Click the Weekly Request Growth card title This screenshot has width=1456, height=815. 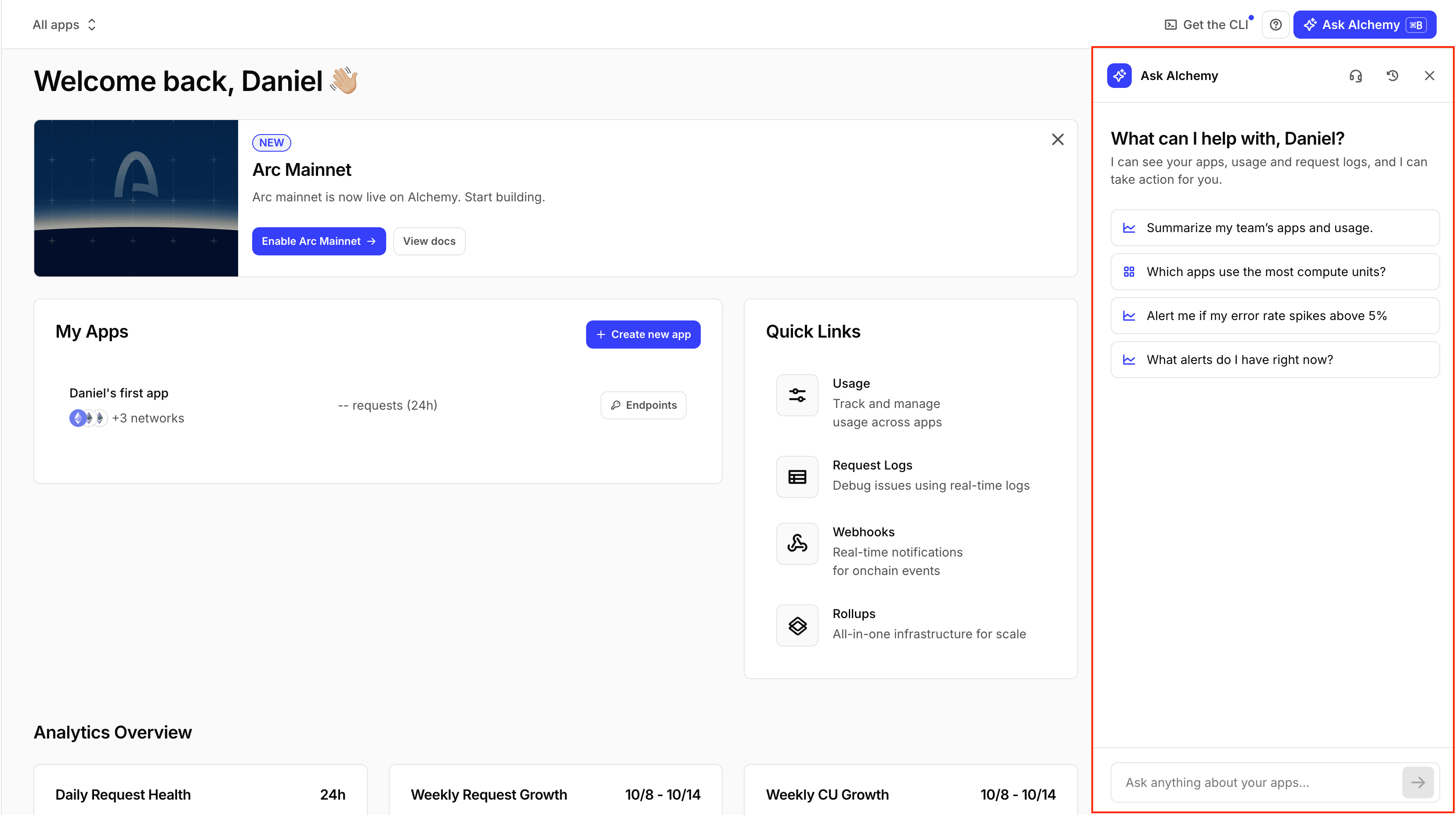tap(489, 795)
